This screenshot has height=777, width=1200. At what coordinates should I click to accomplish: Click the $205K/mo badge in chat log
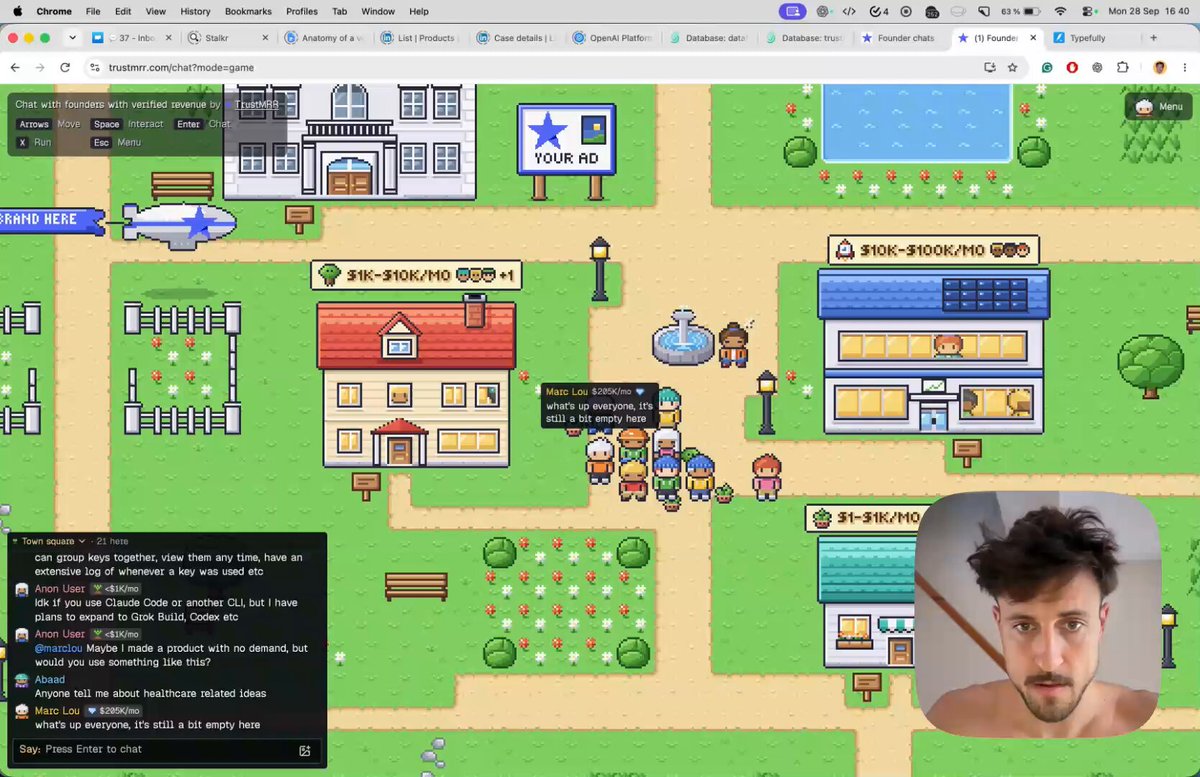pyautogui.click(x=114, y=711)
